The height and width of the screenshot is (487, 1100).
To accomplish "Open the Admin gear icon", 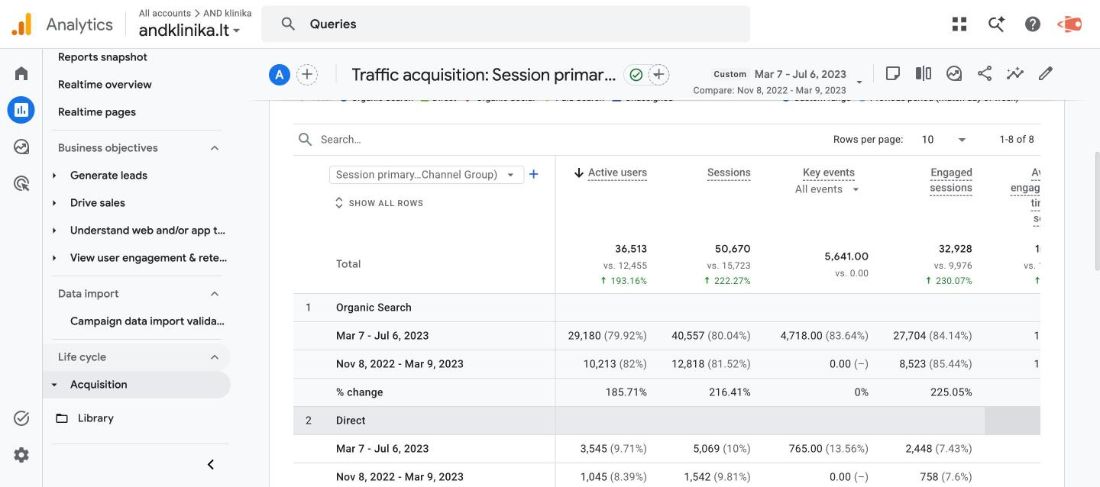I will click(x=21, y=455).
